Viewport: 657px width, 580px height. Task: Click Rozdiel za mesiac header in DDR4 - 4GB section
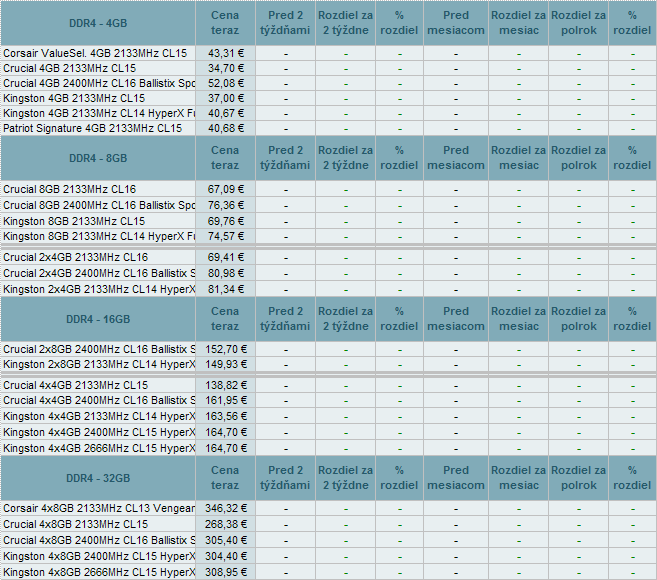tap(518, 23)
